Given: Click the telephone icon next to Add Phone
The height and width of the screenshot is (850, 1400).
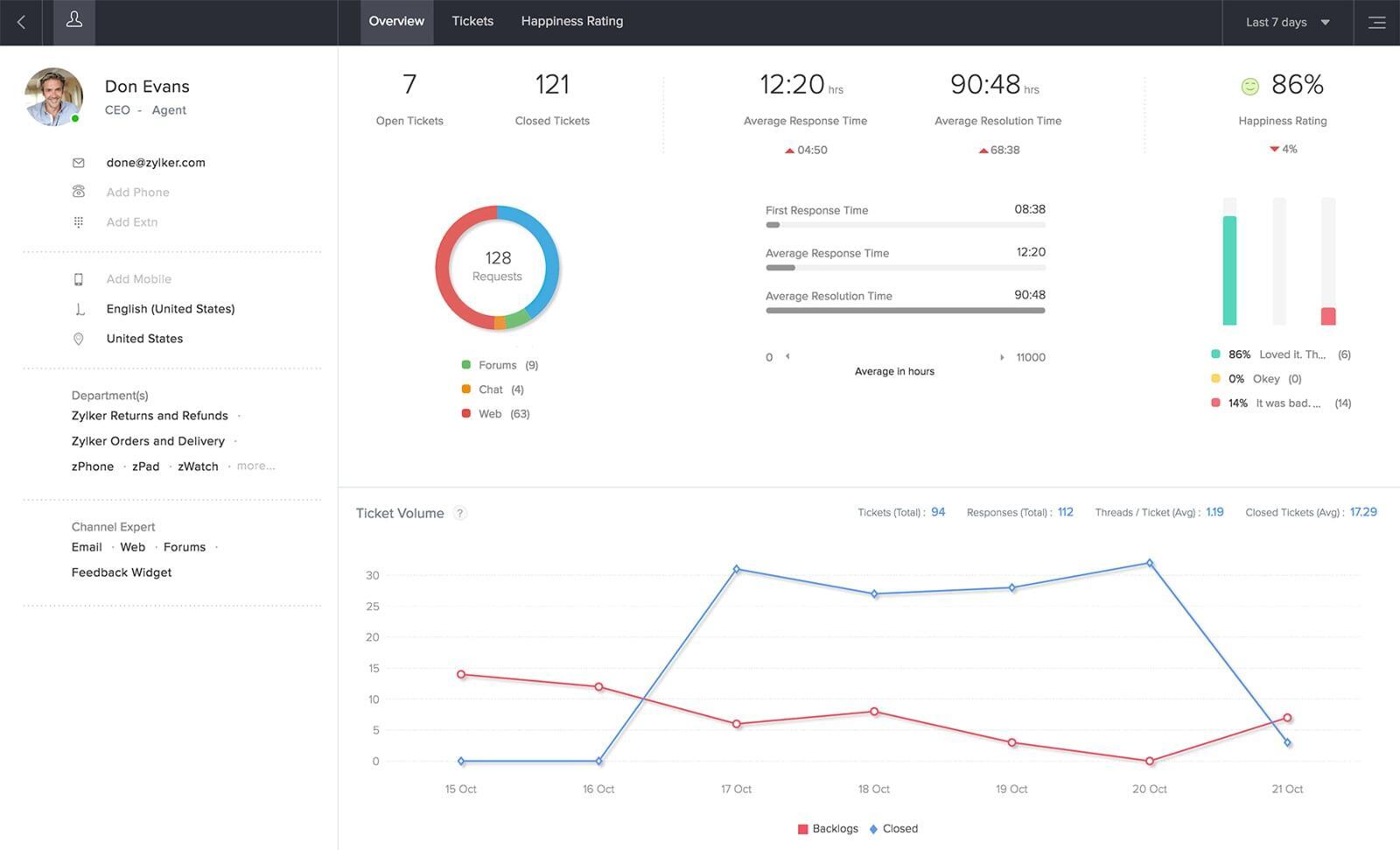Looking at the screenshot, I should 79,192.
